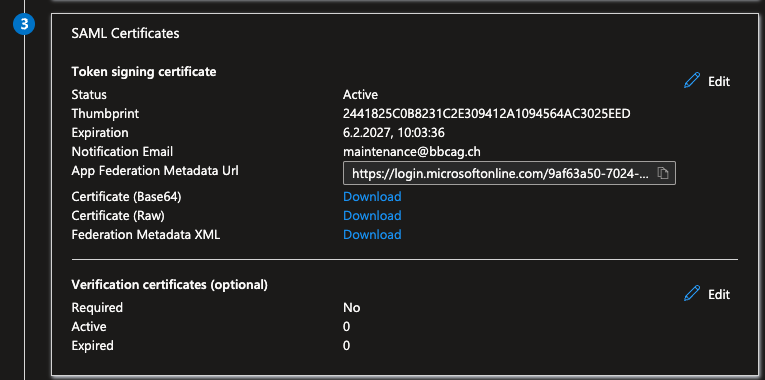Screen dimensions: 765x380
Task: Click the pencil icon beside Verification certificates
Action: coord(692,294)
